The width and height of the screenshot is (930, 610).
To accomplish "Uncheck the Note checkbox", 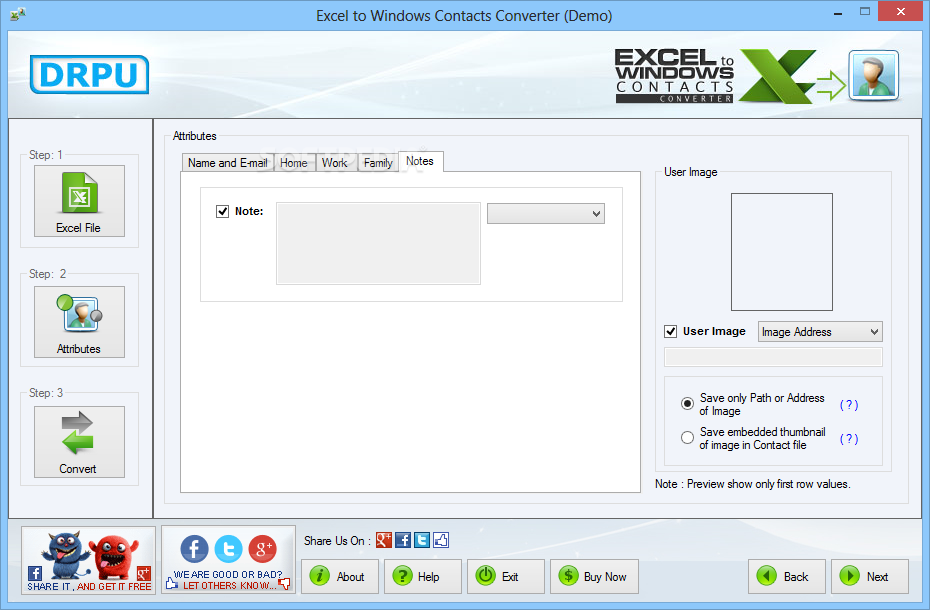I will pos(222,211).
